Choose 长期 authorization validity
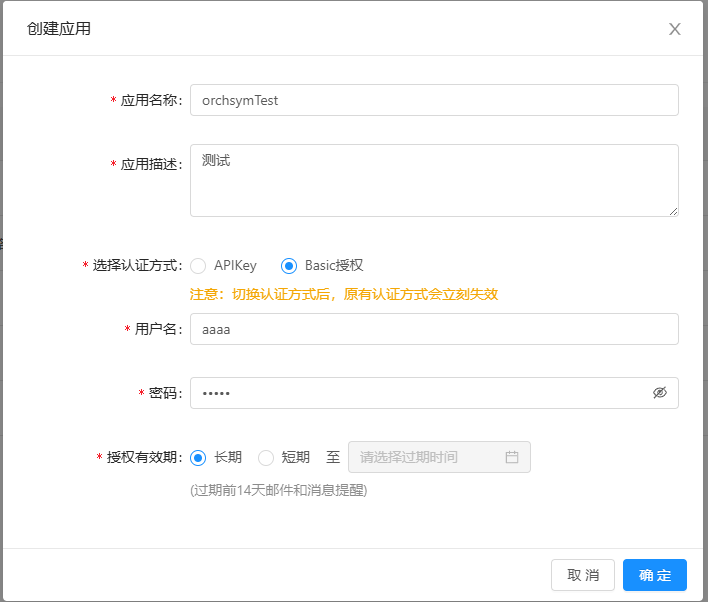The image size is (708, 602). tap(198, 457)
